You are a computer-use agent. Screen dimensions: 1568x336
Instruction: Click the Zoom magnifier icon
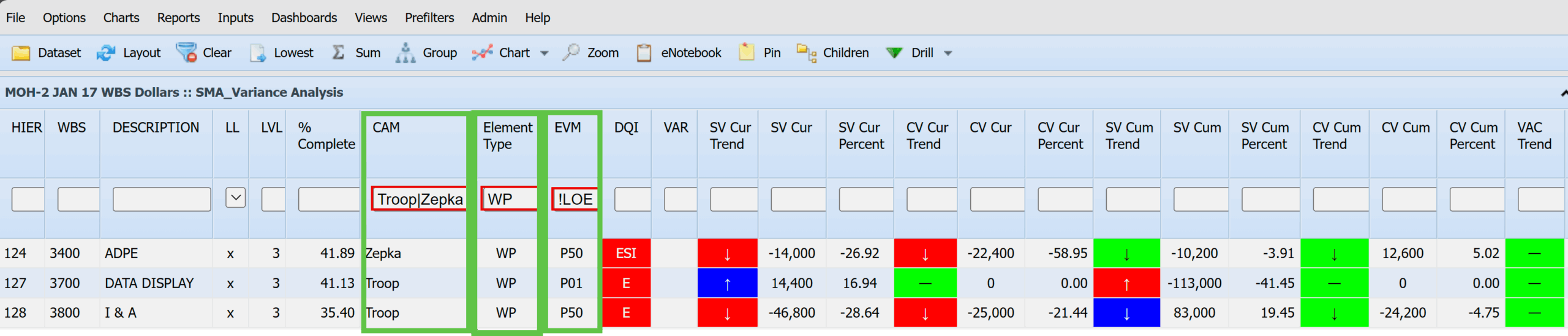tap(571, 53)
